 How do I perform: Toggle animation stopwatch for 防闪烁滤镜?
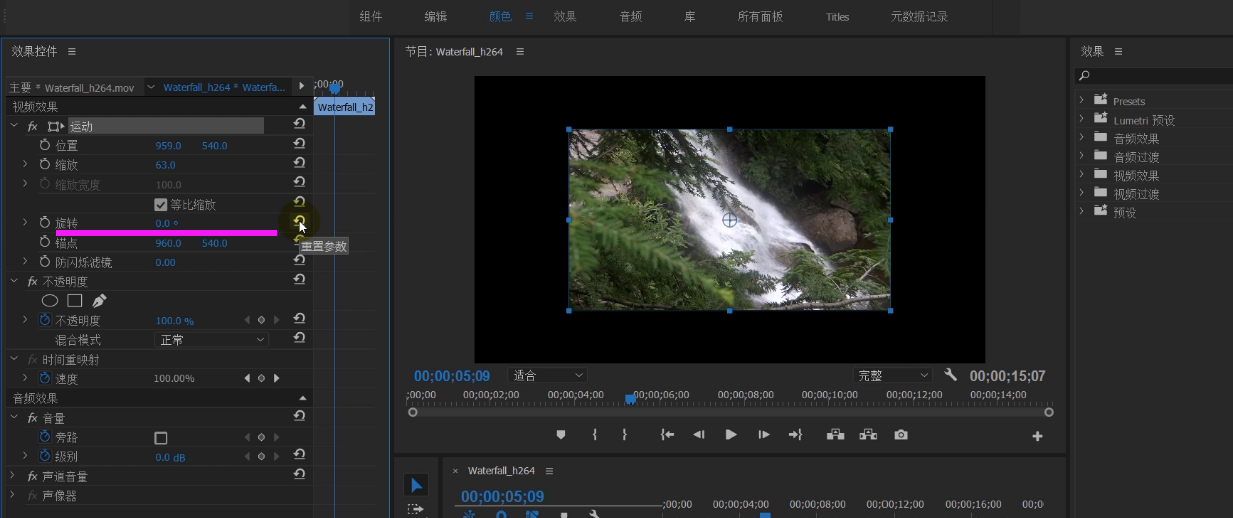click(44, 261)
